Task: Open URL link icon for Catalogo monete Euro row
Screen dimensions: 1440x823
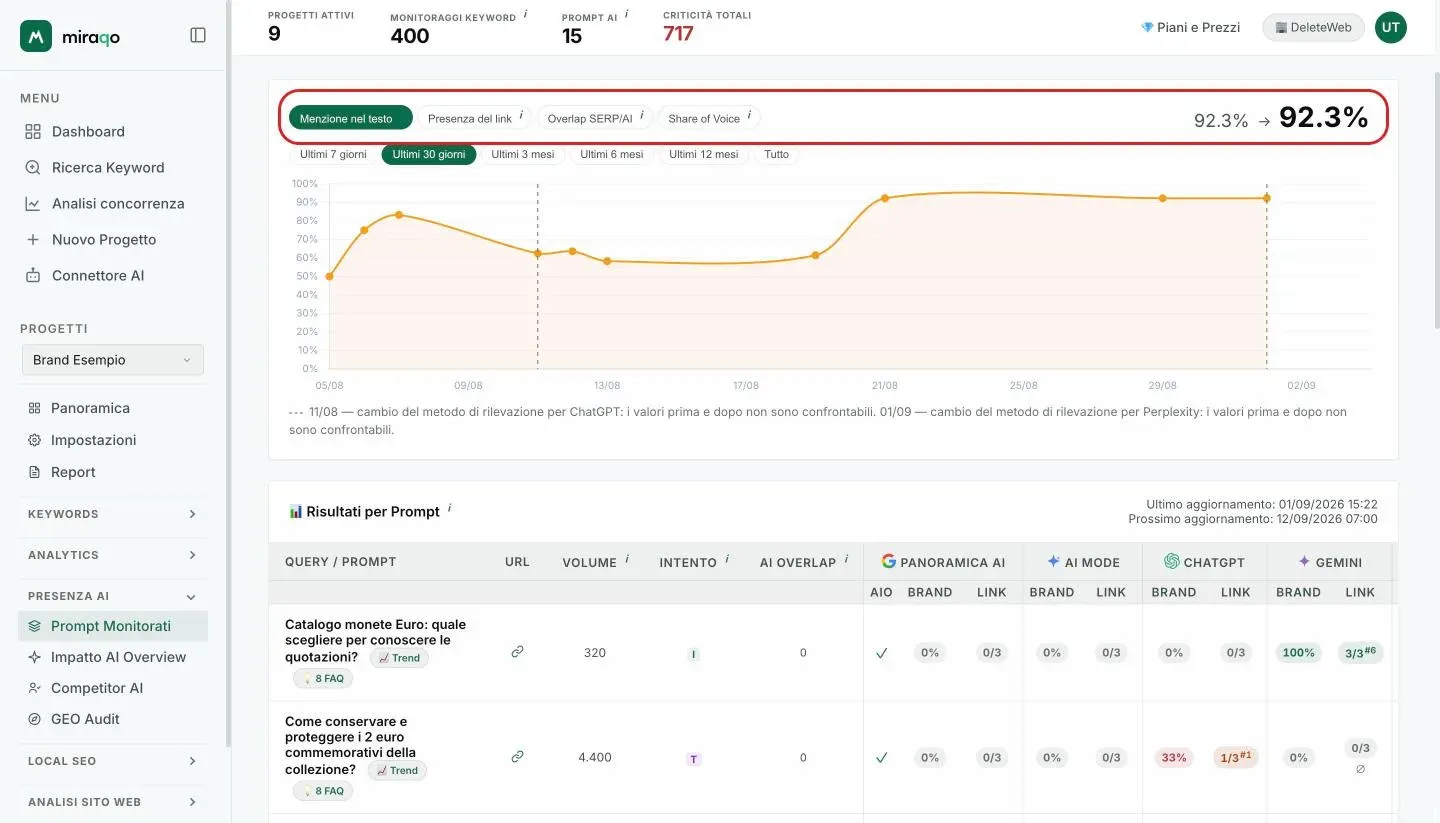Action: tap(517, 652)
